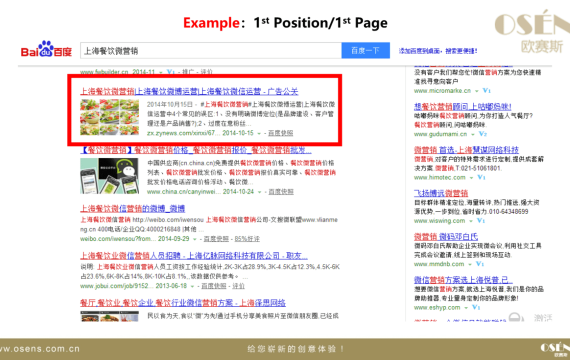
Task: Open 百度快照 for the zx.zynews.com result
Action: (x=280, y=133)
